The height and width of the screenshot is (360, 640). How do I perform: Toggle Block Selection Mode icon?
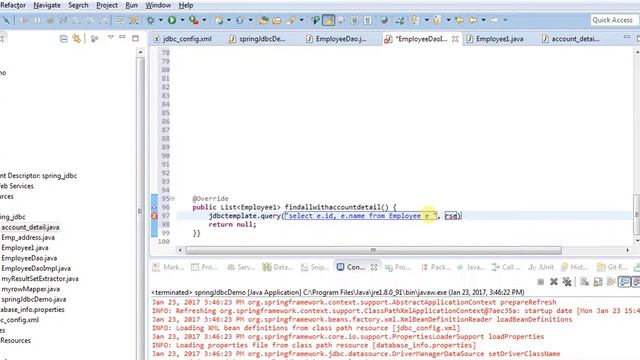click(x=354, y=20)
